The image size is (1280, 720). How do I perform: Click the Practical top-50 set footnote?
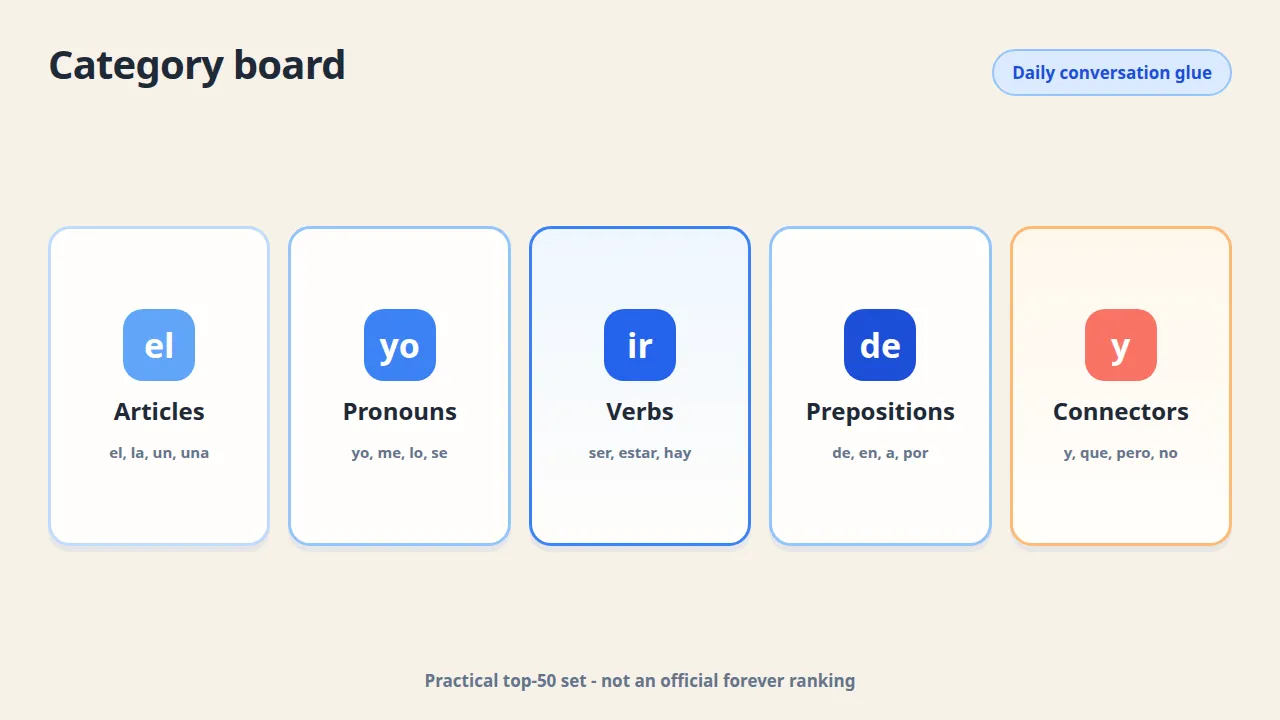tap(640, 681)
